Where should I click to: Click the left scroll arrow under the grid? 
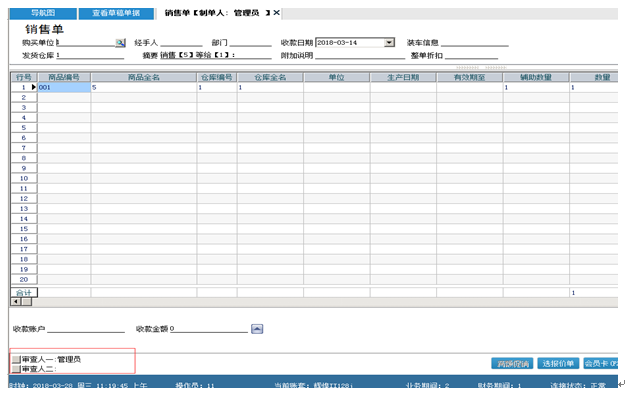(16, 301)
